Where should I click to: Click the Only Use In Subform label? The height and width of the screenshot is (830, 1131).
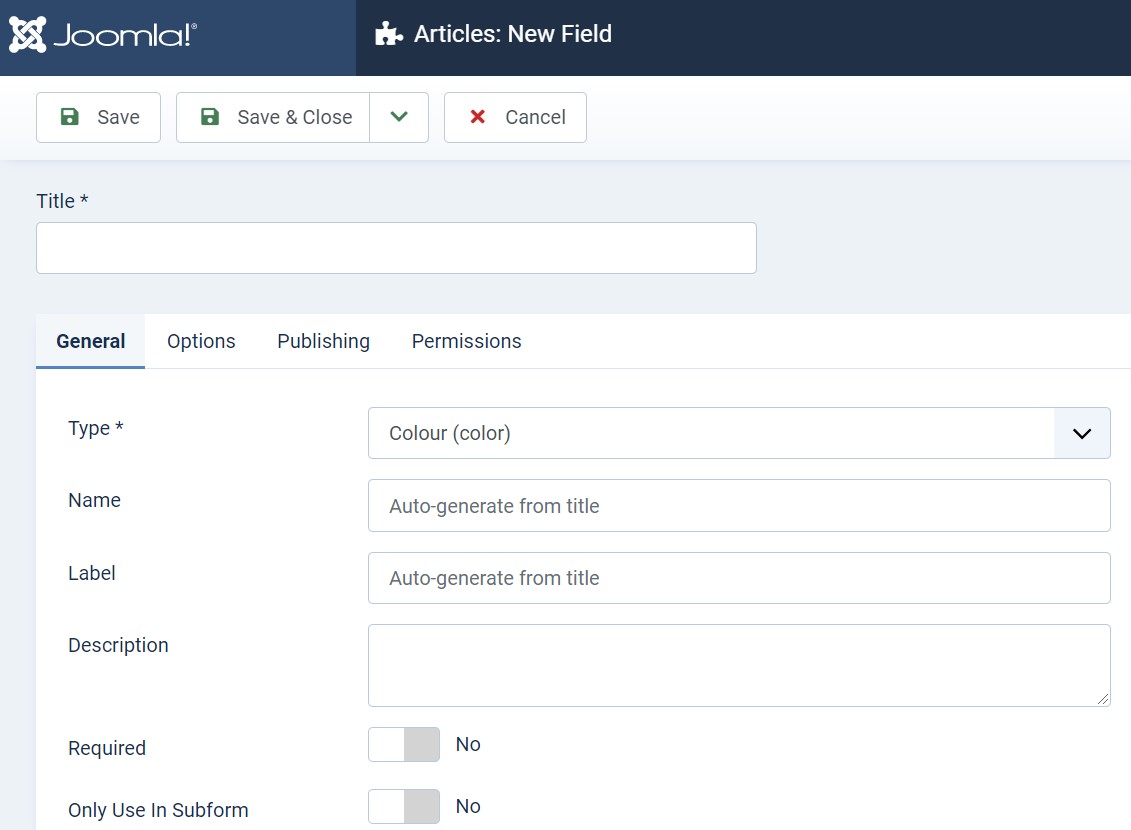[x=158, y=810]
